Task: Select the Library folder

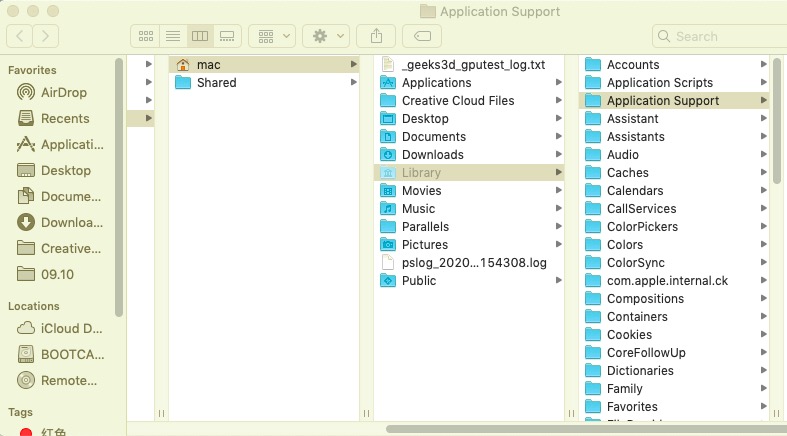Action: click(x=469, y=173)
